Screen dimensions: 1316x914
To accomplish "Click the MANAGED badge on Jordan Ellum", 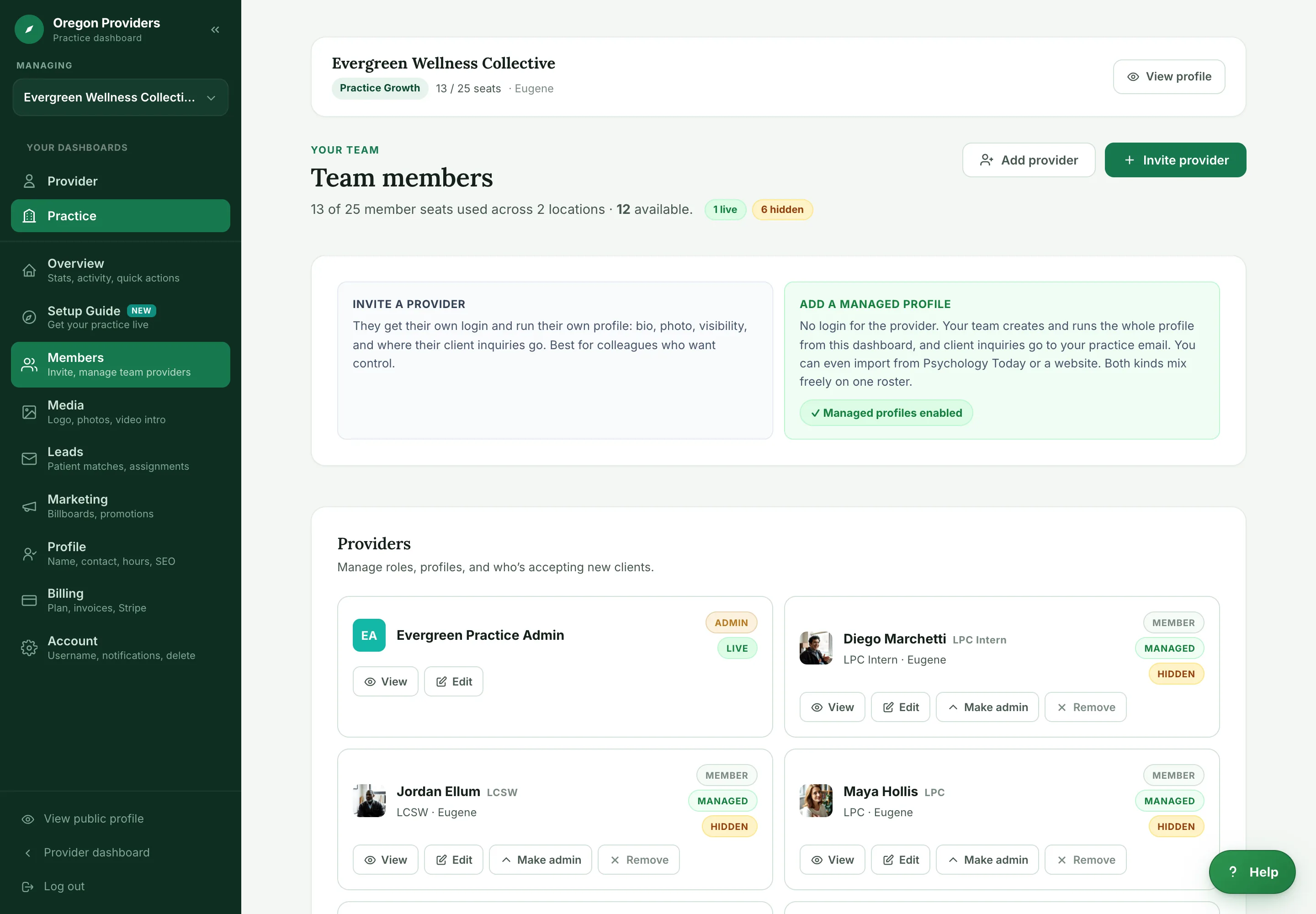I will point(723,801).
